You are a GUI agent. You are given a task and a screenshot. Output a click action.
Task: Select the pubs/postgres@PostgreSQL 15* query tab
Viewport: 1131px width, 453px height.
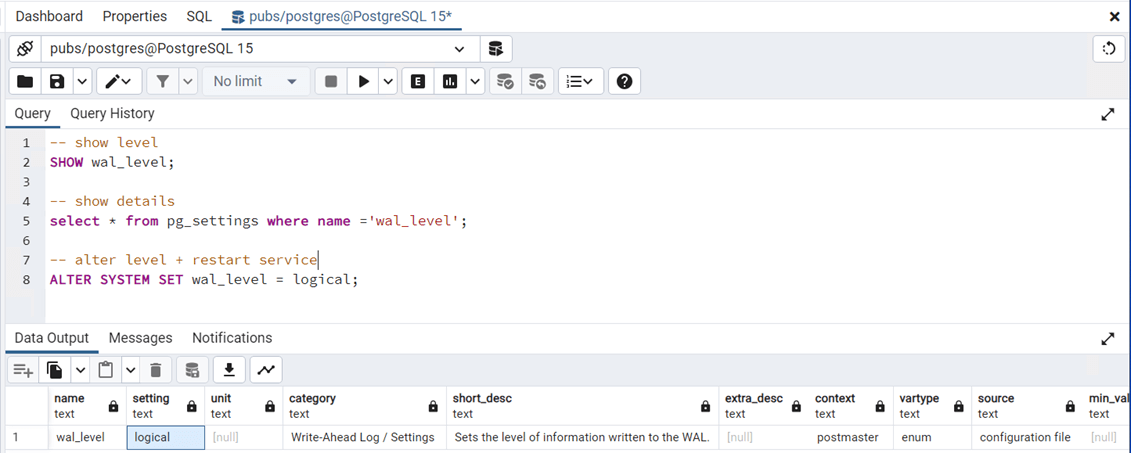pyautogui.click(x=342, y=16)
